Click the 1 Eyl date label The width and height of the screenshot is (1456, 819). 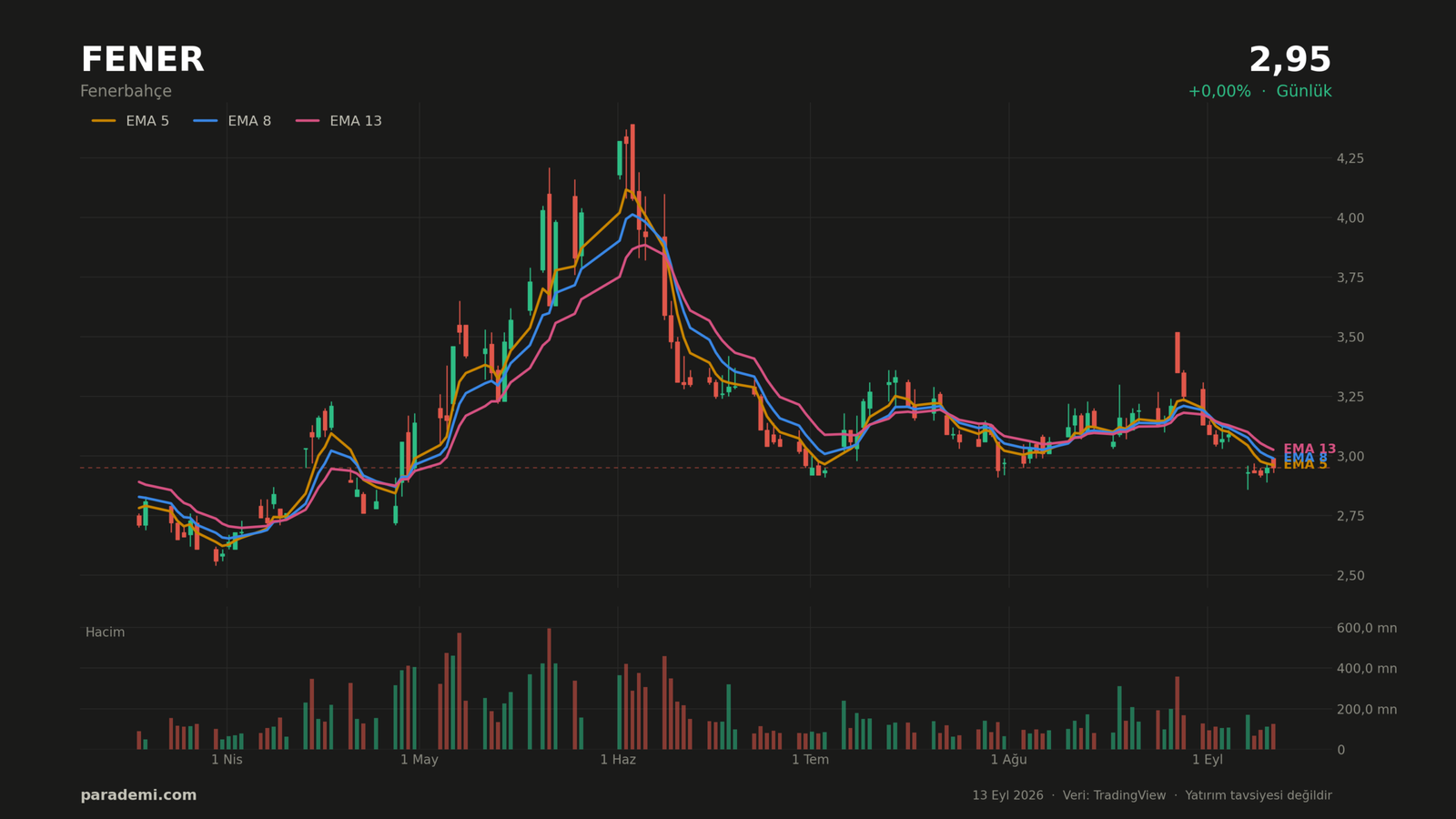coord(1208,760)
